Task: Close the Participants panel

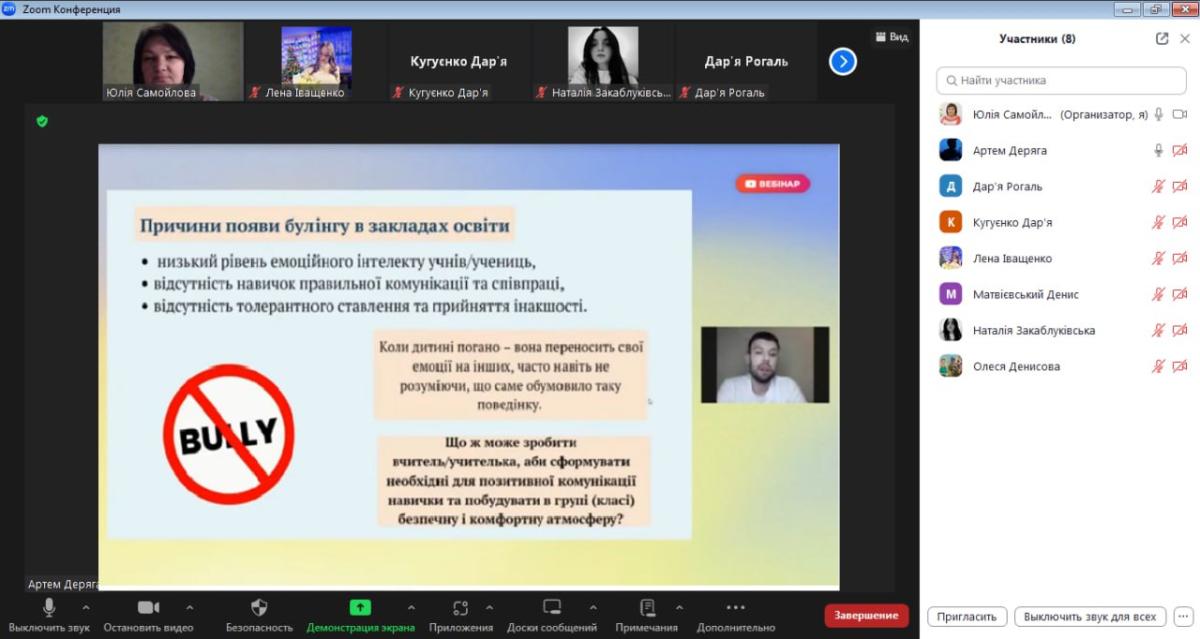Action: (x=1185, y=39)
